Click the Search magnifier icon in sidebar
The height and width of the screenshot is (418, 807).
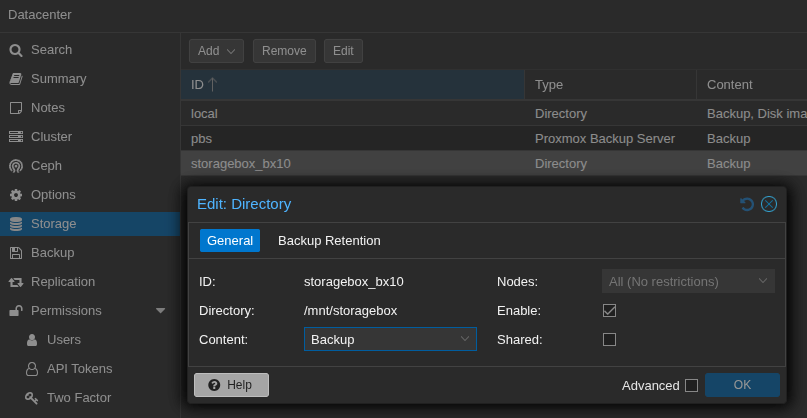pyautogui.click(x=16, y=50)
